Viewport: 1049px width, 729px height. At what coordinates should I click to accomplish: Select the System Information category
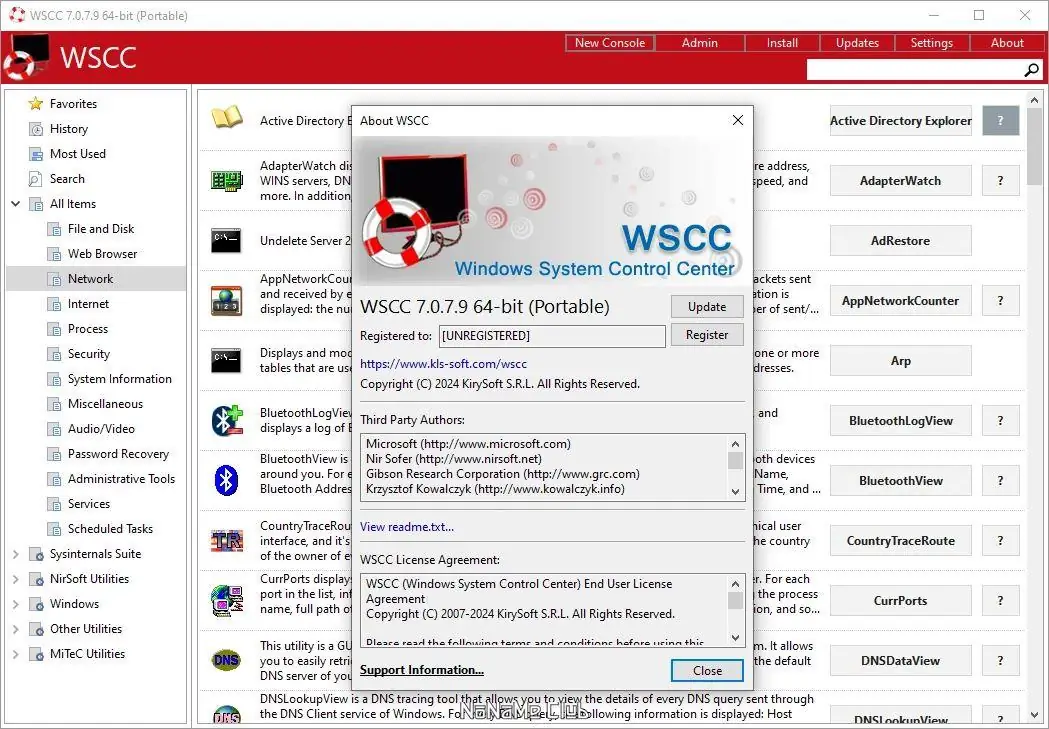click(x=120, y=379)
